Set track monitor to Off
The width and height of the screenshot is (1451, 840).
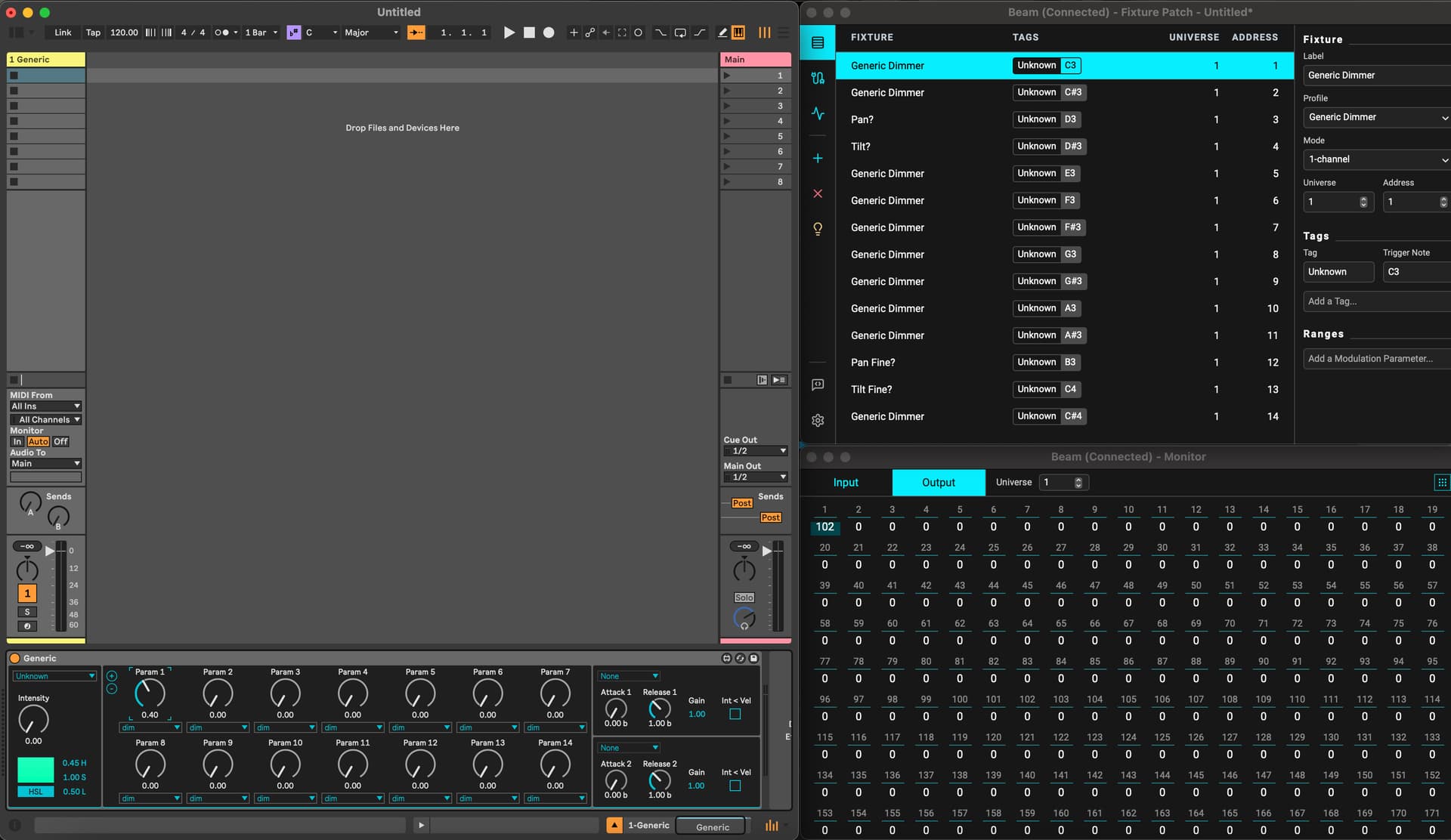point(60,442)
